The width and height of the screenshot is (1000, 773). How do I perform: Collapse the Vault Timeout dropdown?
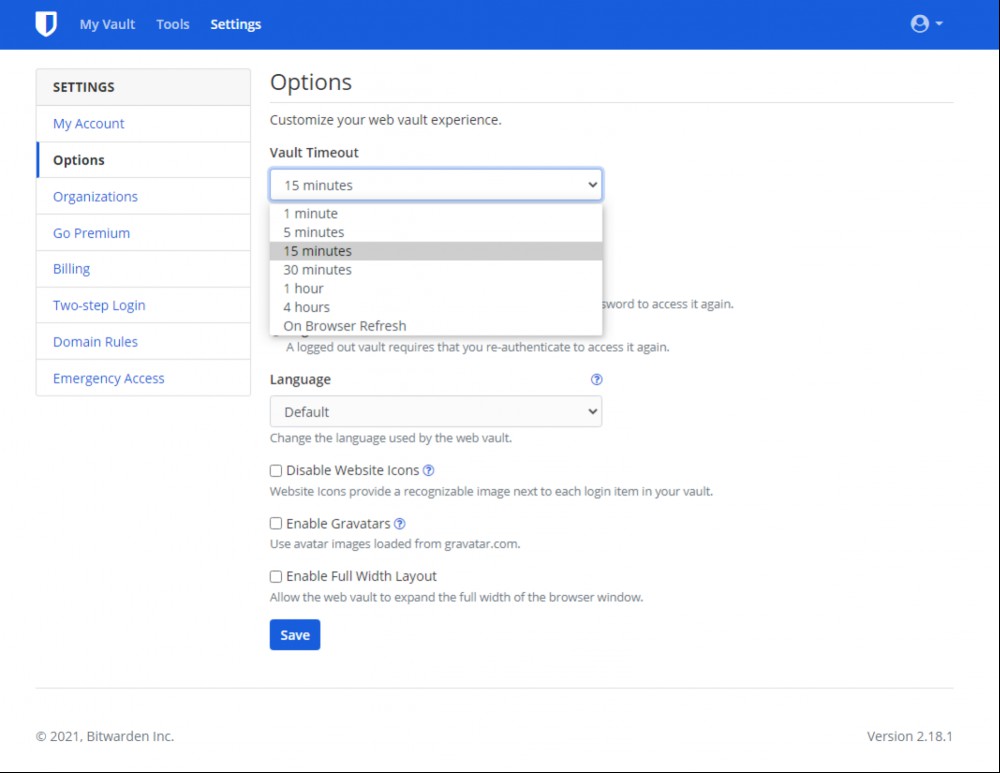point(436,185)
